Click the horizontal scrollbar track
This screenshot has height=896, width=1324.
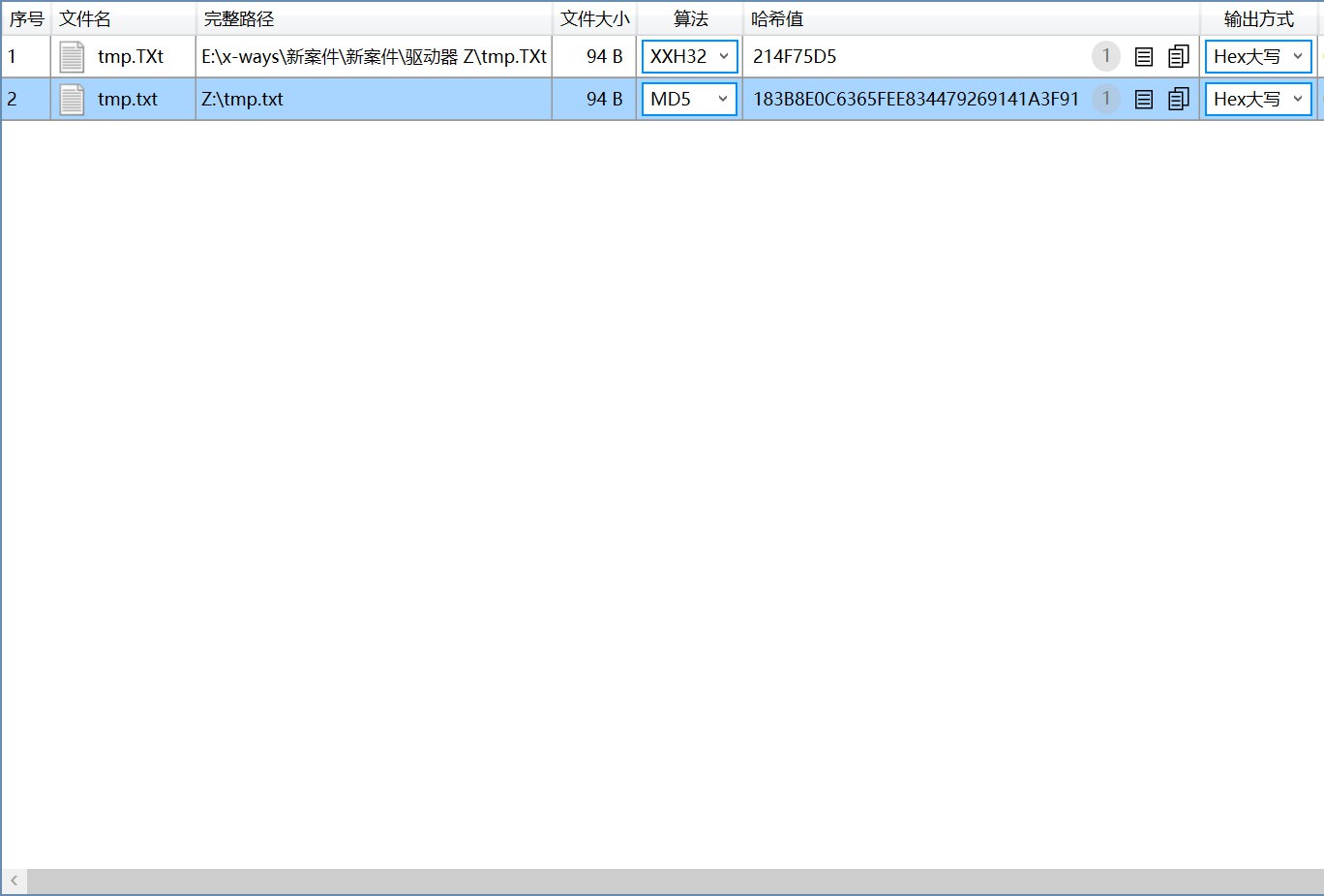pyautogui.click(x=677, y=881)
